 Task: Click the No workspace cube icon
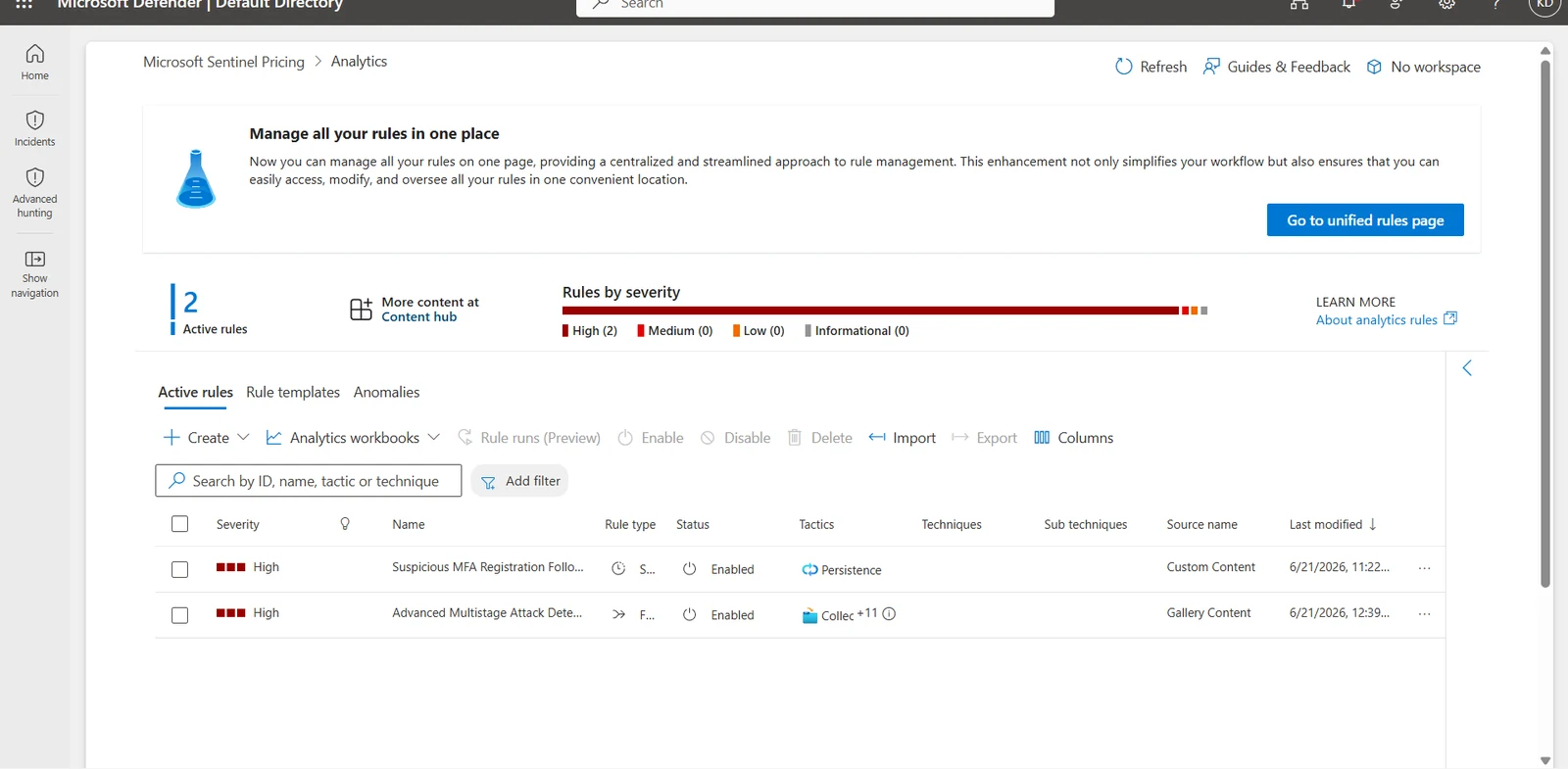click(1374, 67)
